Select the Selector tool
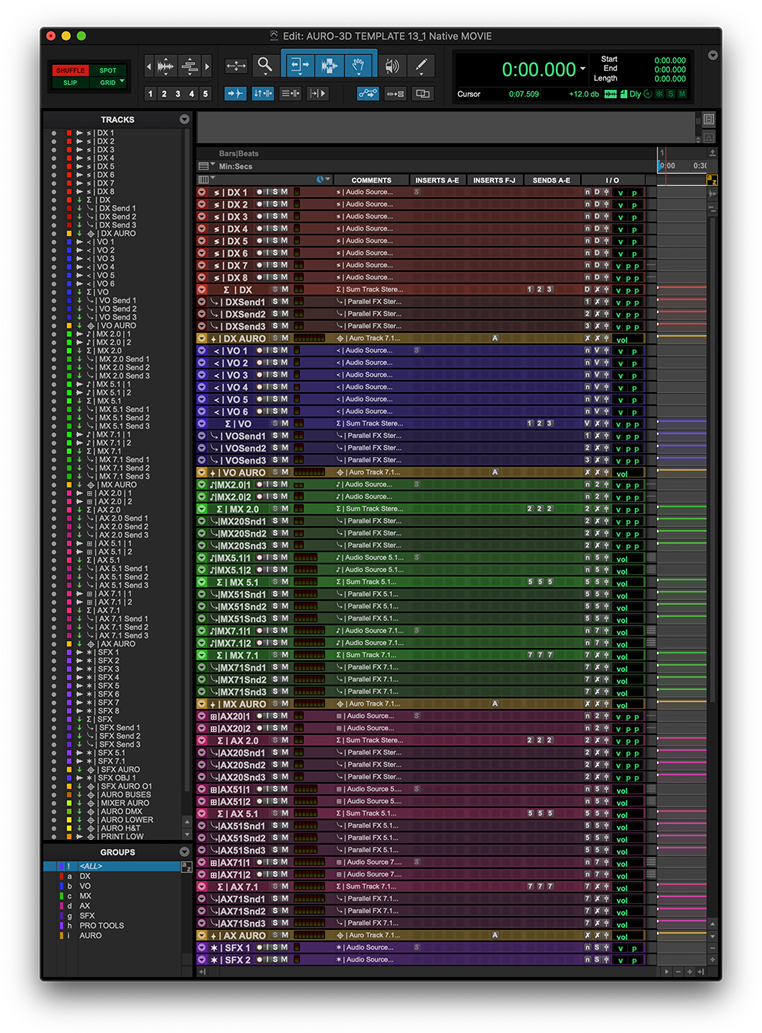762x1033 pixels. tap(328, 66)
